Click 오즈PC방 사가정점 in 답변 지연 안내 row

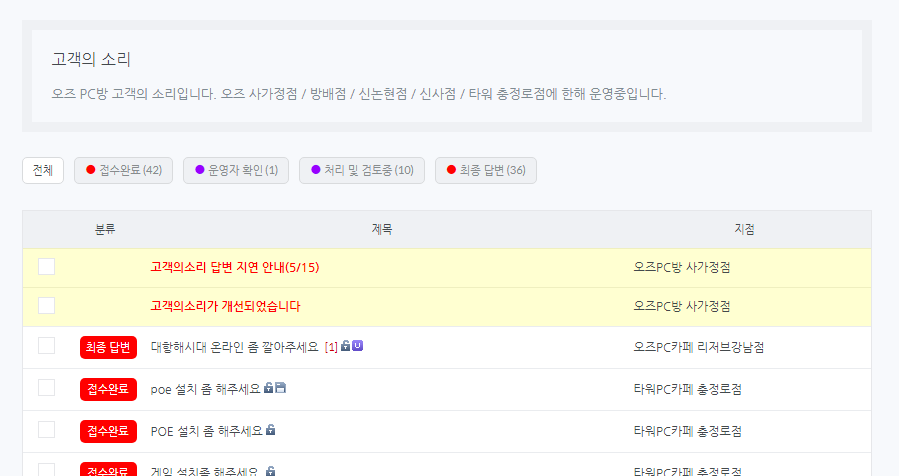coord(682,267)
